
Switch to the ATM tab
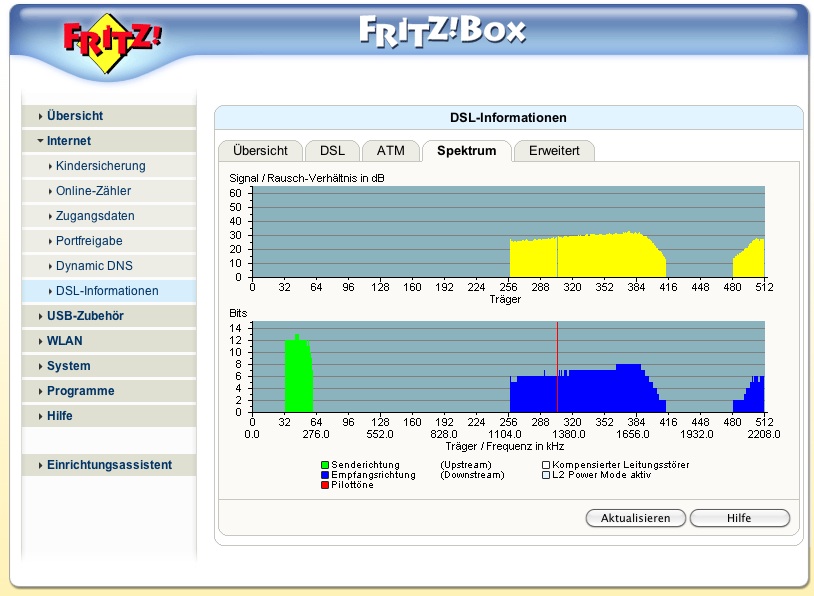[390, 151]
